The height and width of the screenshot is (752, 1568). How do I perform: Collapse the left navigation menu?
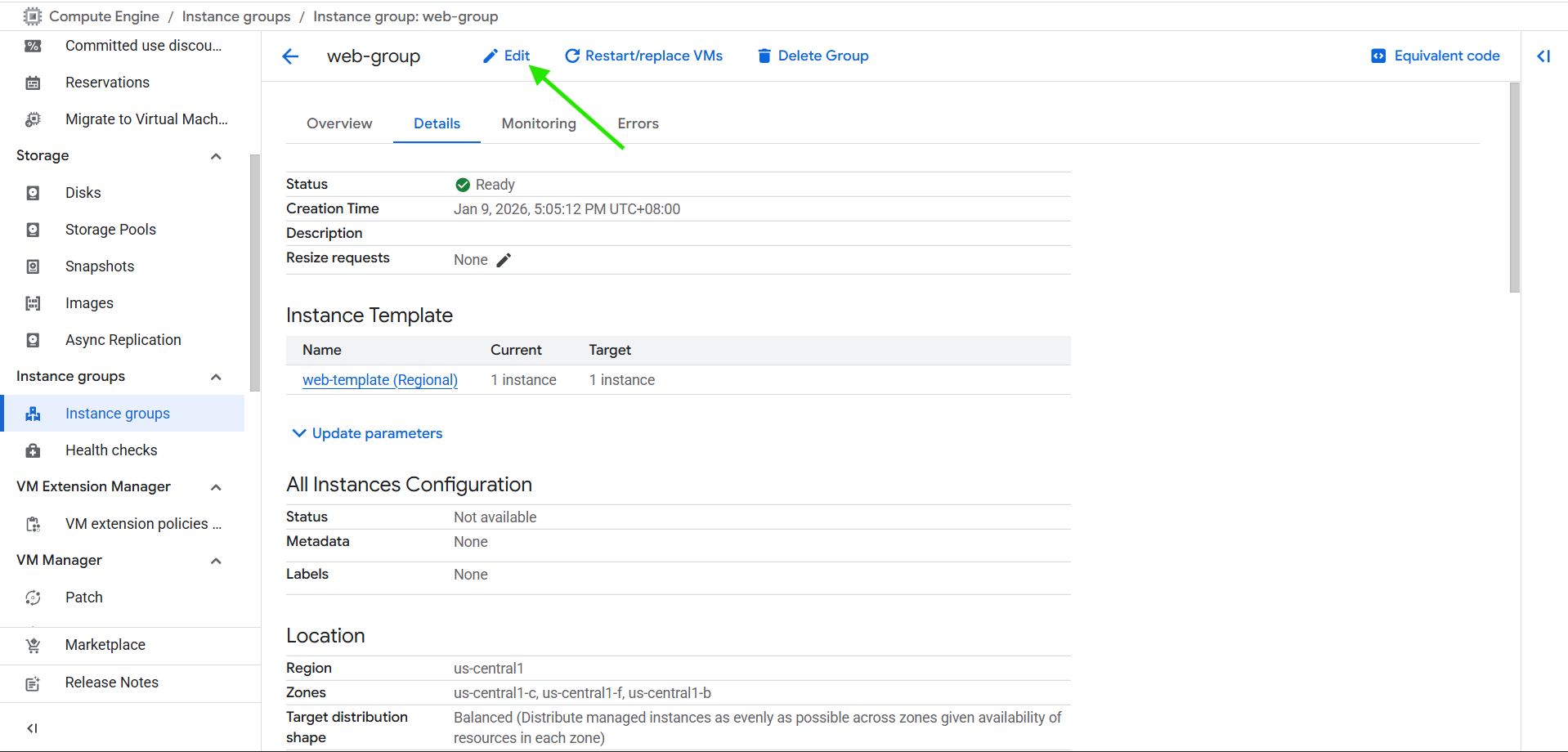[33, 728]
